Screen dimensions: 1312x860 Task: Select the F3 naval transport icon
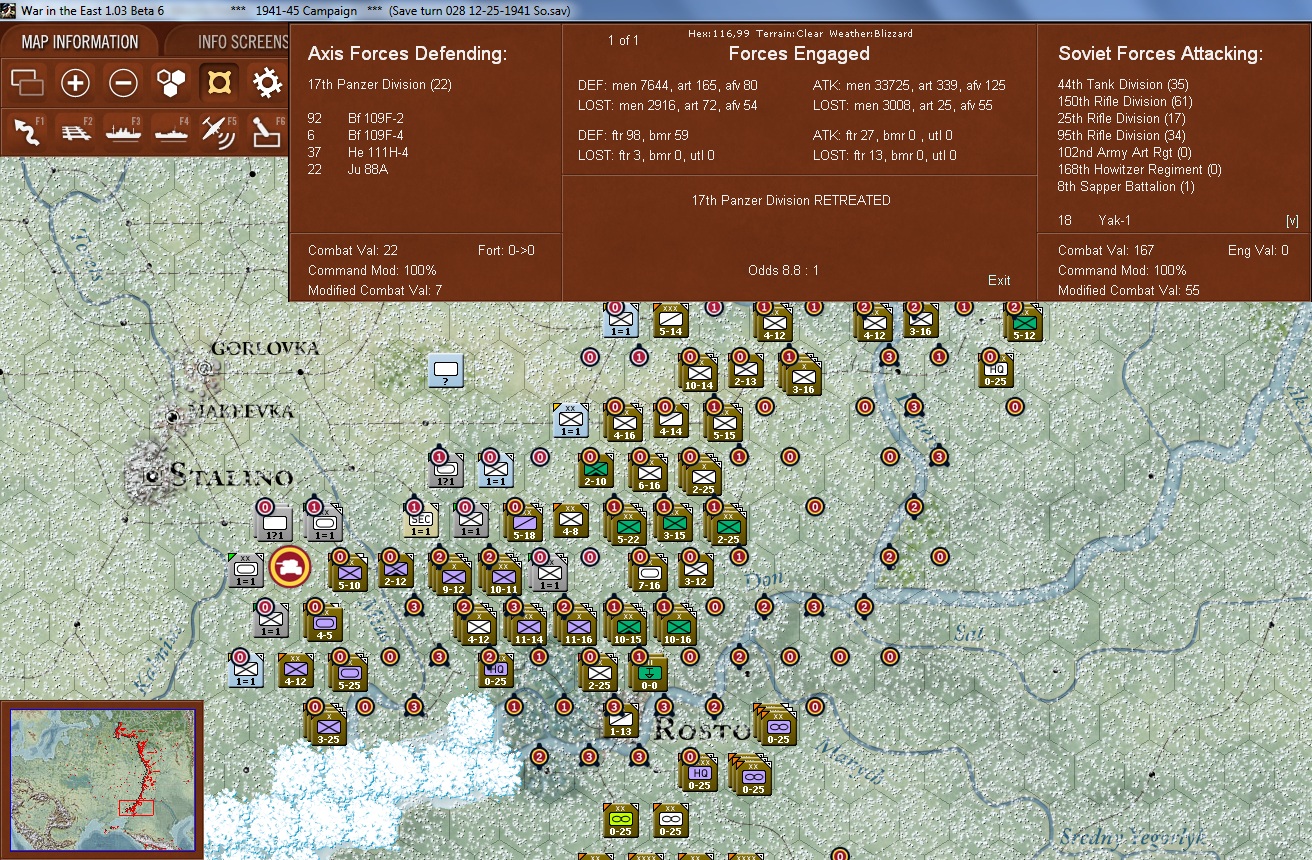pyautogui.click(x=124, y=130)
